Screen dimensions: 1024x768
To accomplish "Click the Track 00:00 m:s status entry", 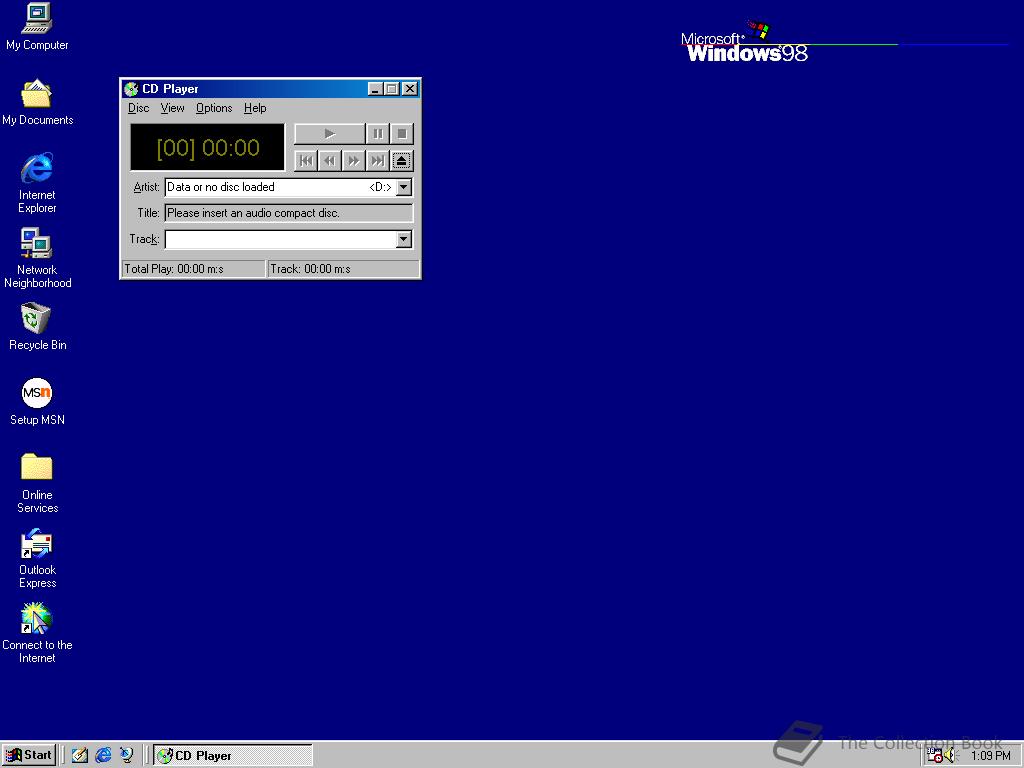I will click(344, 269).
